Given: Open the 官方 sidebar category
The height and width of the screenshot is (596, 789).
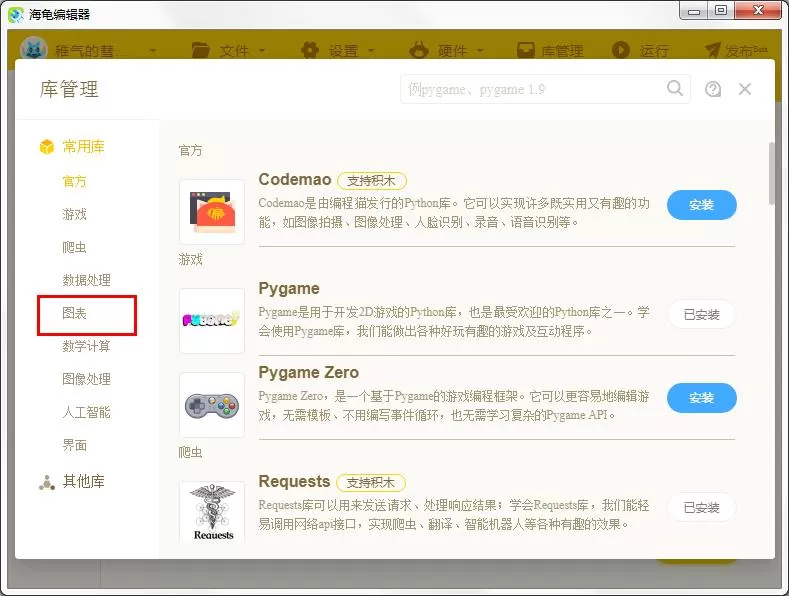Looking at the screenshot, I should [x=74, y=181].
